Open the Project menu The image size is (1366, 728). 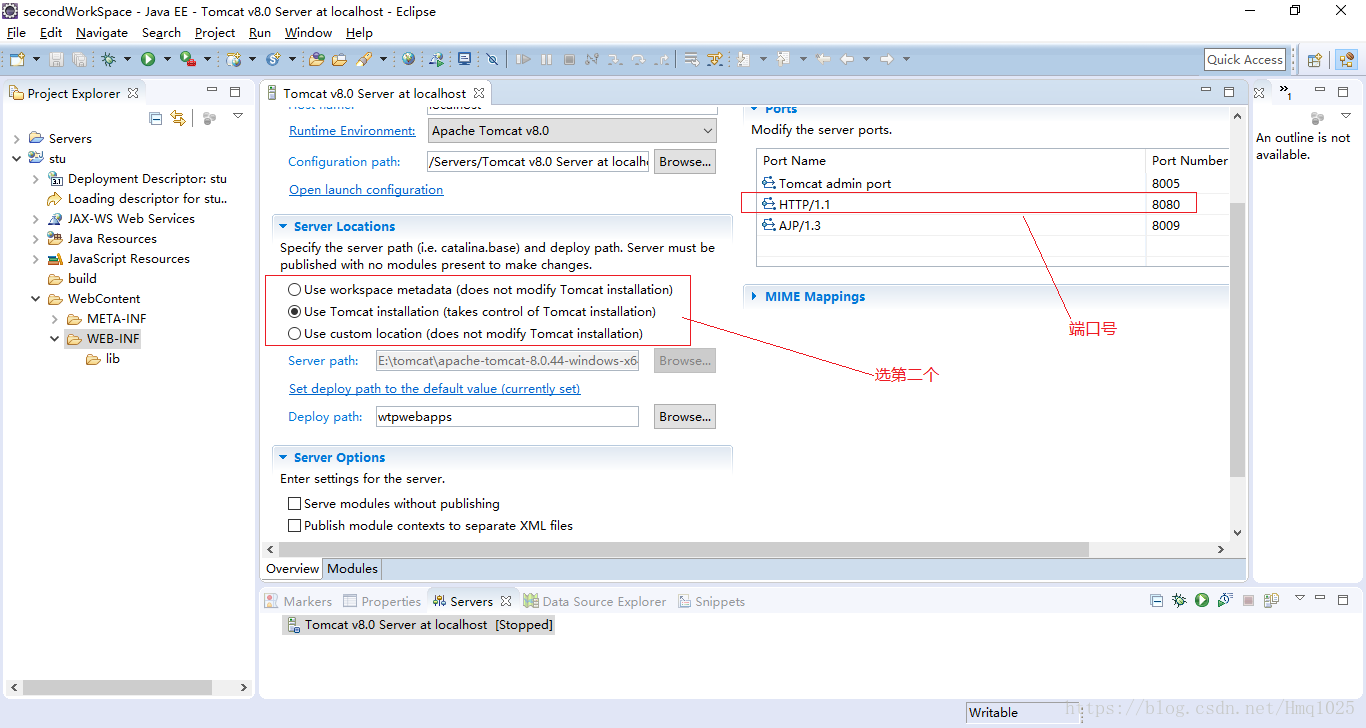(x=215, y=33)
